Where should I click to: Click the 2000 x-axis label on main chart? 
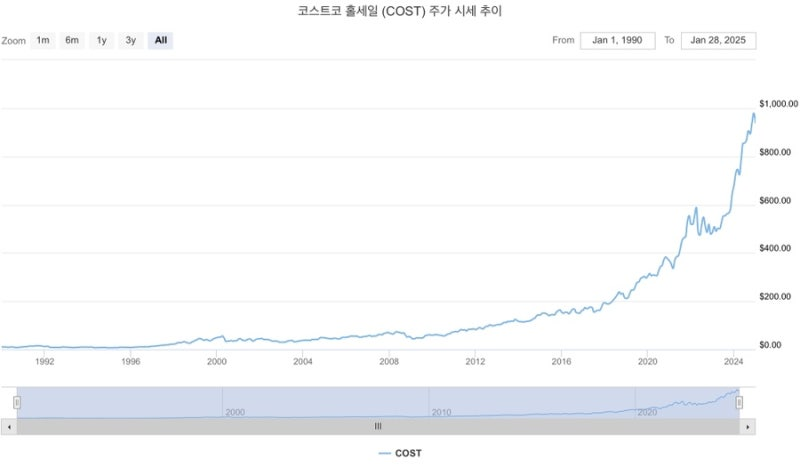217,361
